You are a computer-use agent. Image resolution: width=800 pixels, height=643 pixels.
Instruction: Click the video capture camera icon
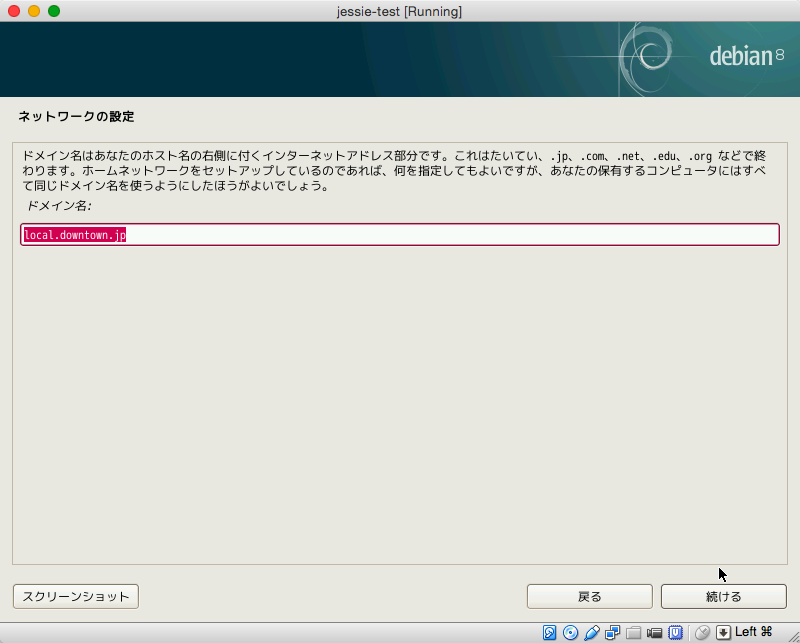click(654, 633)
